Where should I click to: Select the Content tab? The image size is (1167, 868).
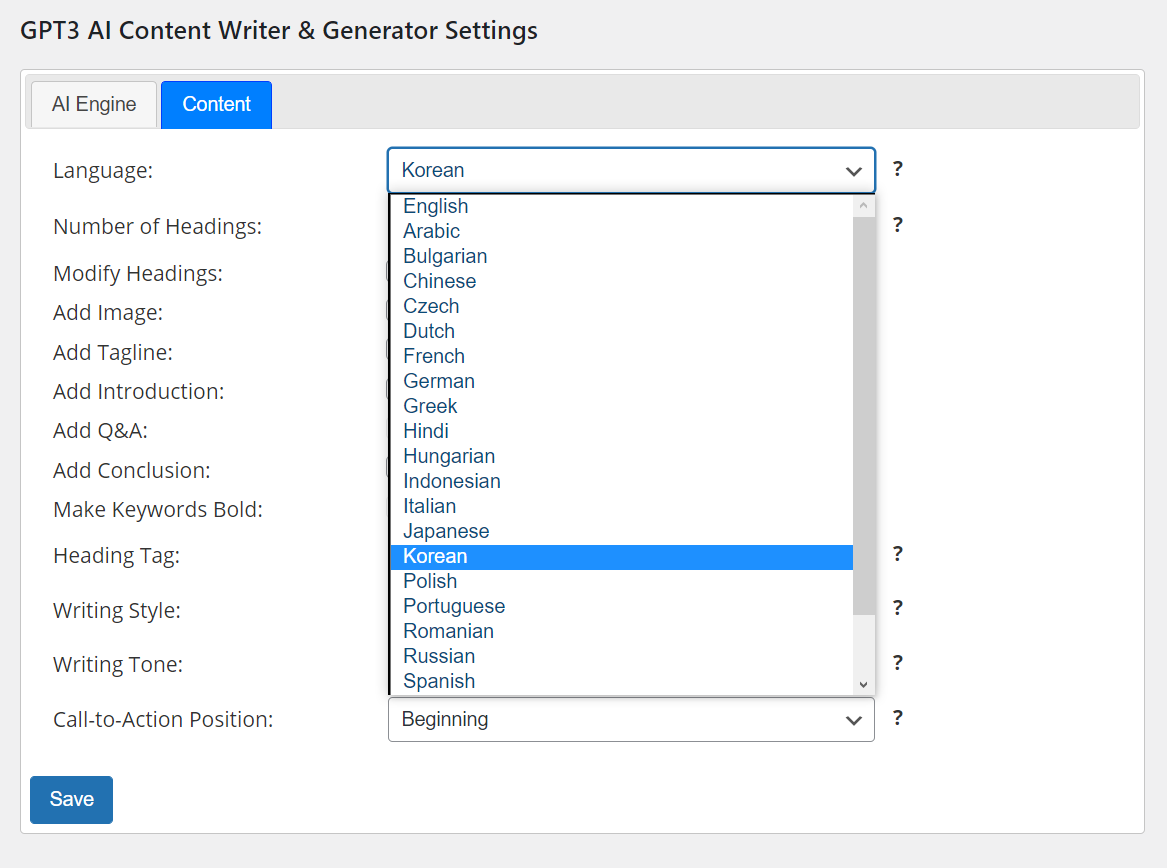217,104
